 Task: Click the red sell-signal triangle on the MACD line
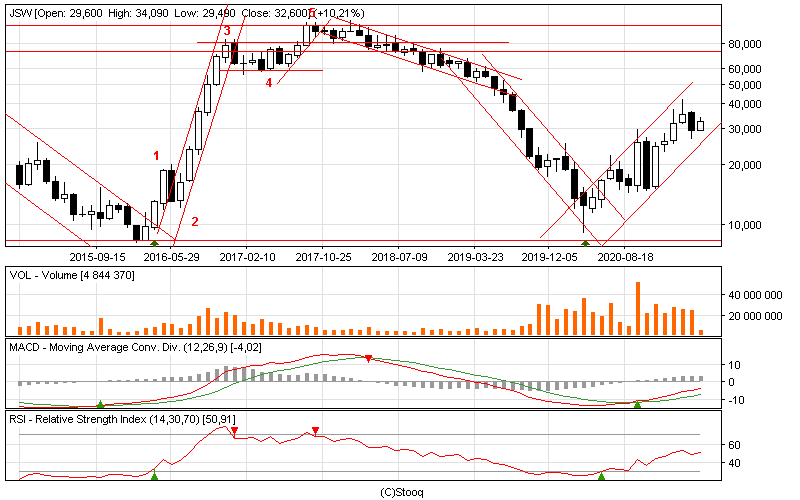coord(368,359)
